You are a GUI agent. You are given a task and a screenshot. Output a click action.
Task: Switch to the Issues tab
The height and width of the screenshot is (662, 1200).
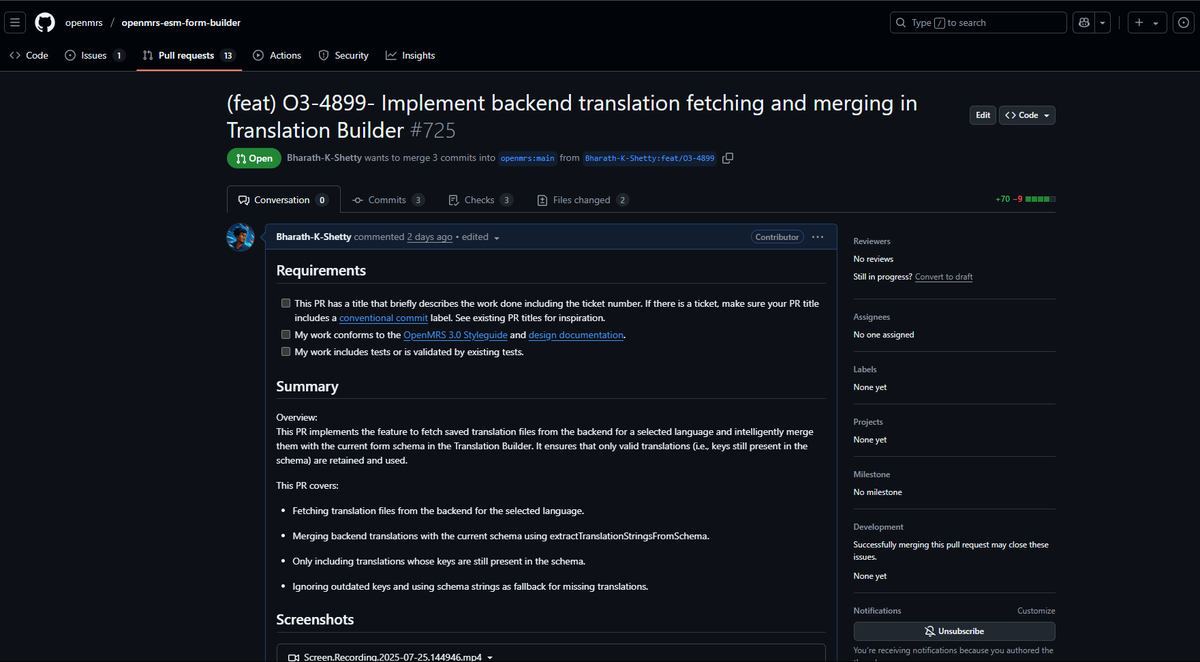pos(94,55)
